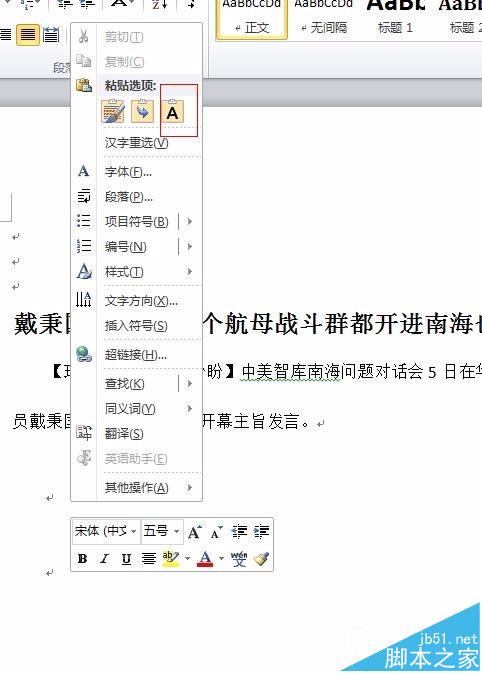
Task: Grow font size in mini toolbar
Action: pyautogui.click(x=194, y=532)
